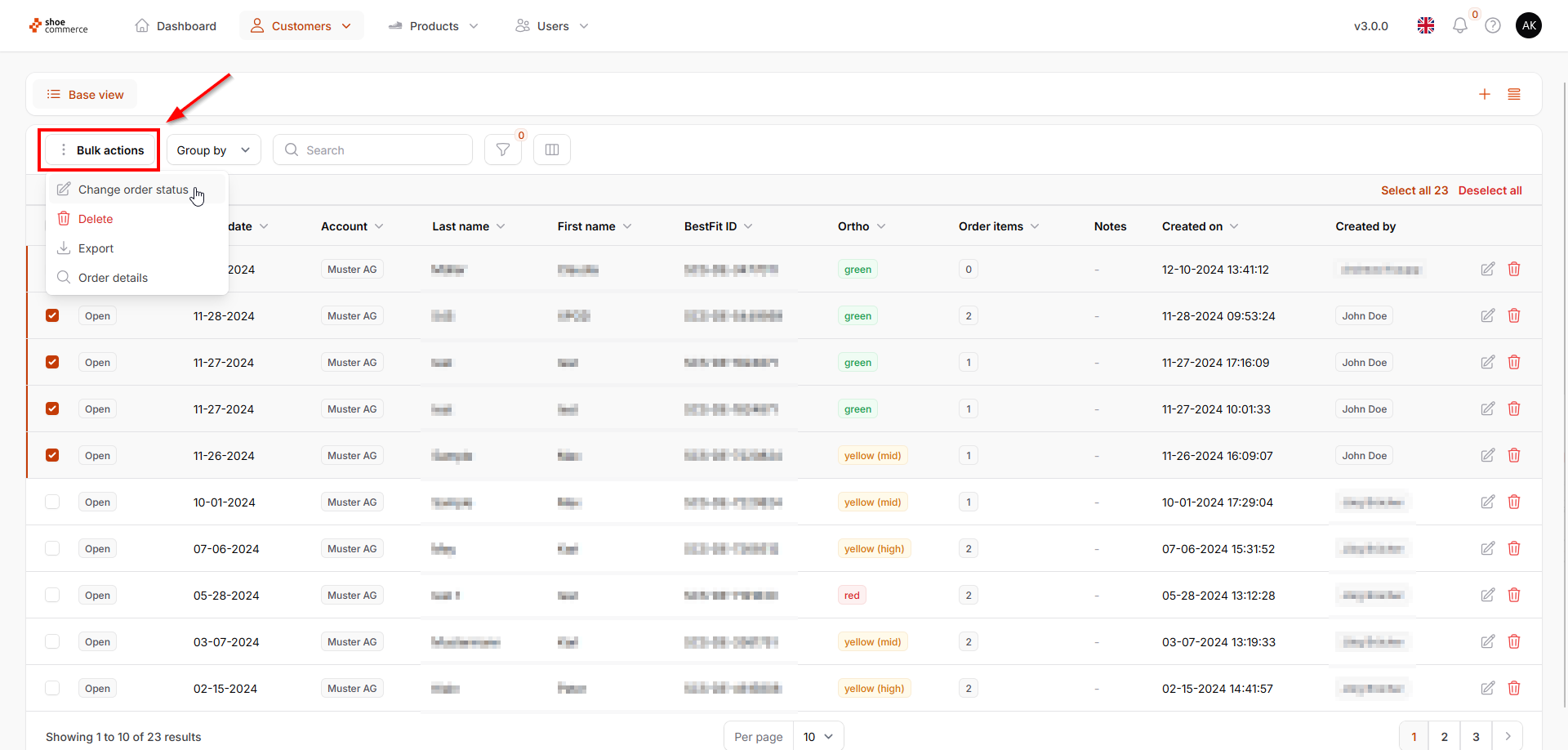Click the plus icon to add view

click(x=1485, y=95)
